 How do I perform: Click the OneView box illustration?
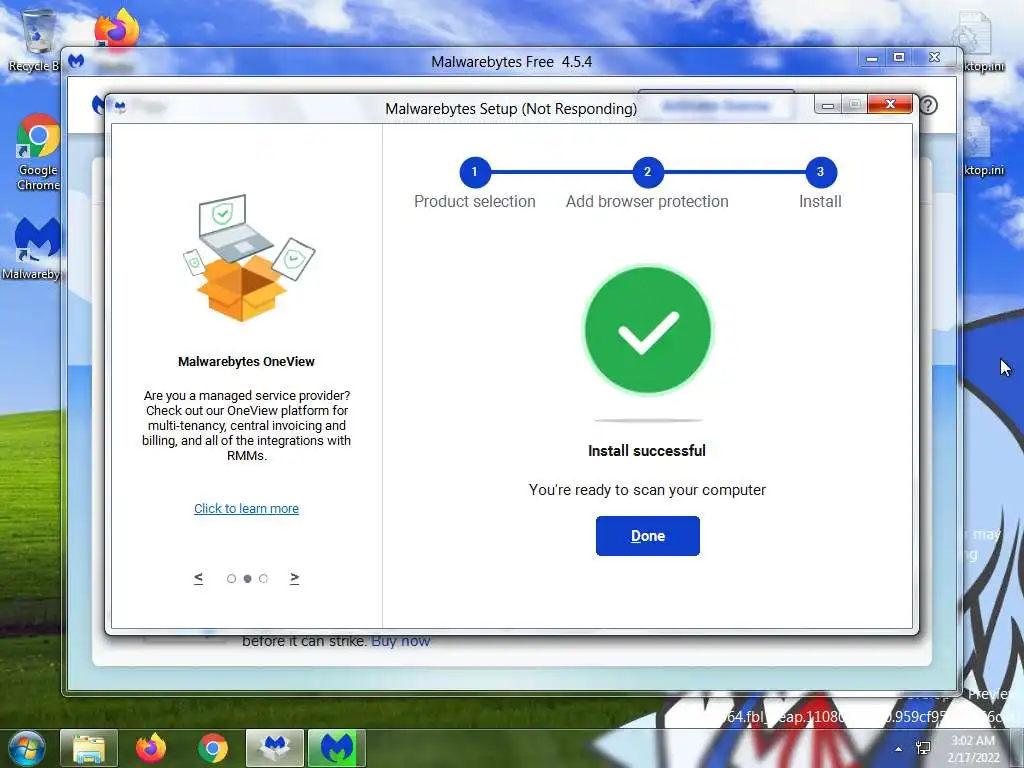coord(248,257)
